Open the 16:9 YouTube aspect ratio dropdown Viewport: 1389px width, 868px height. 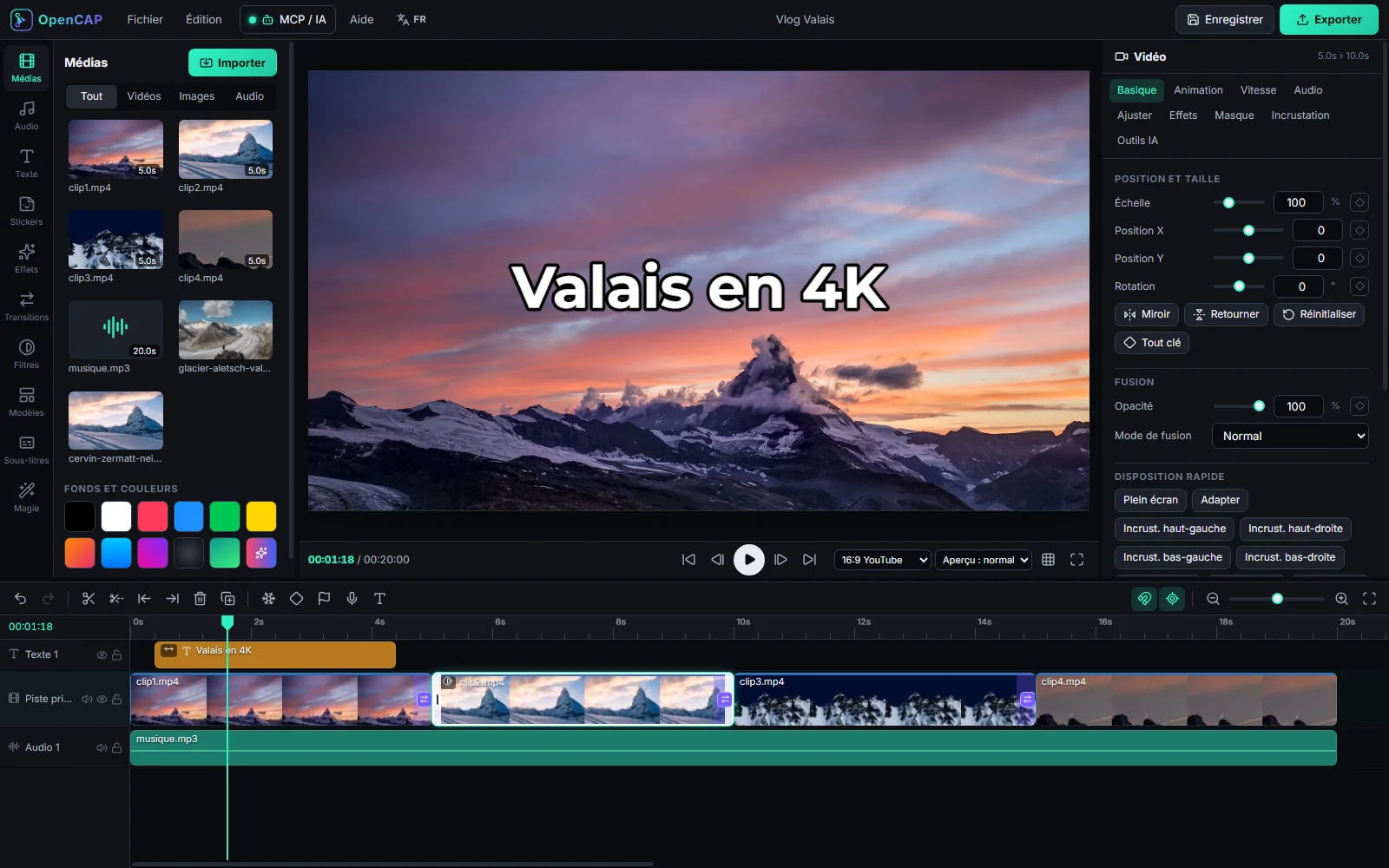(882, 560)
